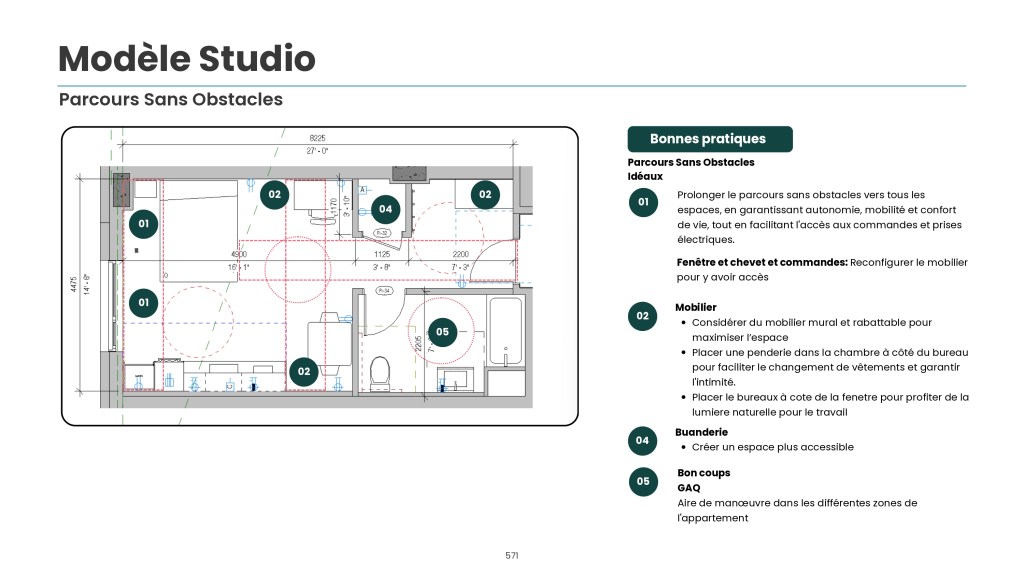Click marker 02 beside the dining table on plan
The image size is (1024, 576).
pos(304,372)
